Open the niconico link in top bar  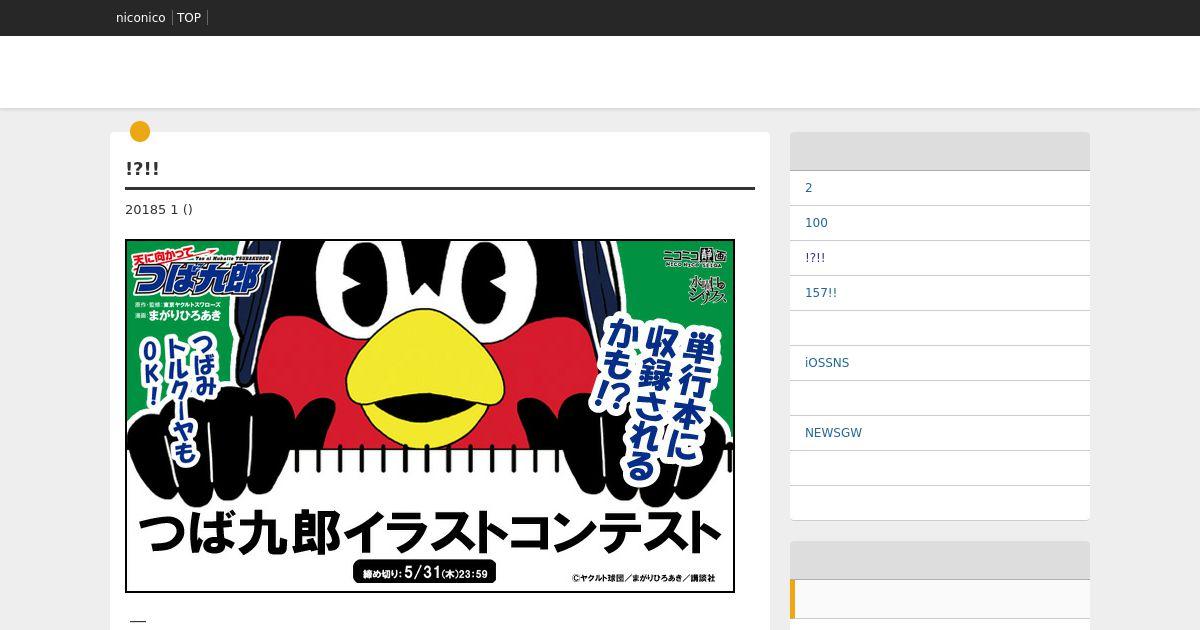pyautogui.click(x=141, y=18)
